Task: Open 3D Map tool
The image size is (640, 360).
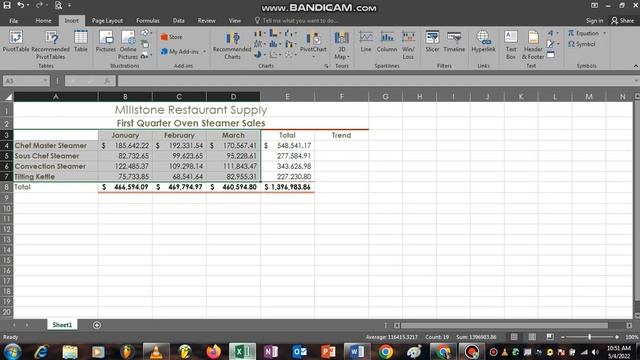Action: (x=342, y=45)
